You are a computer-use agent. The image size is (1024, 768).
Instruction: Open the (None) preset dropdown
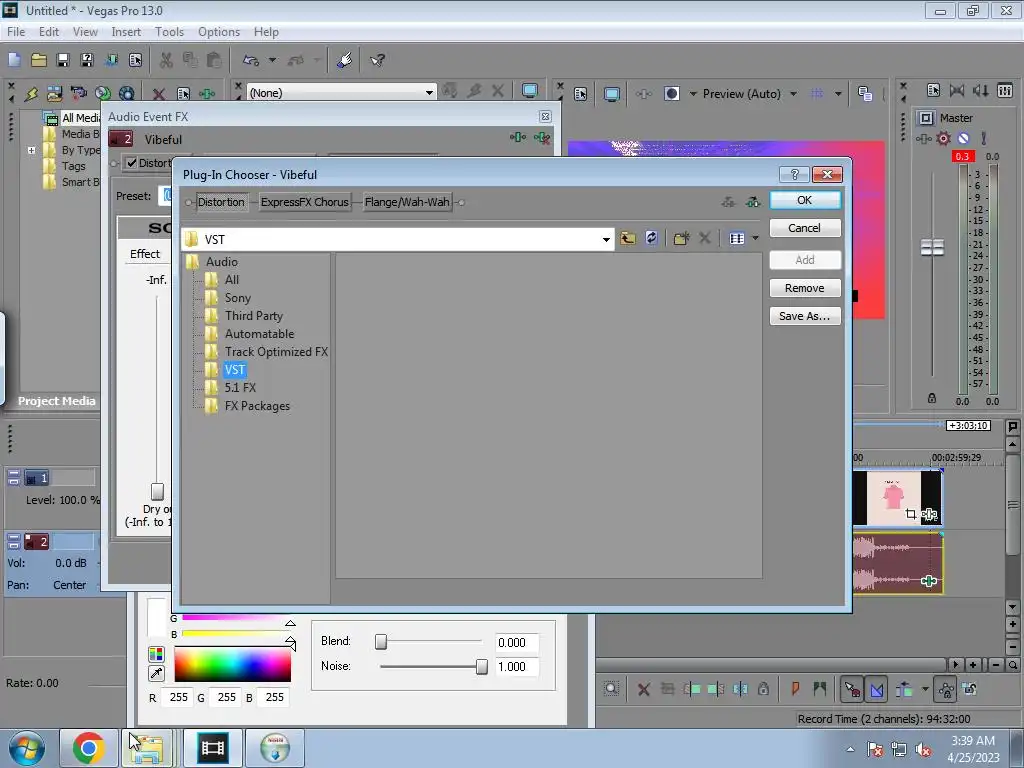429,93
